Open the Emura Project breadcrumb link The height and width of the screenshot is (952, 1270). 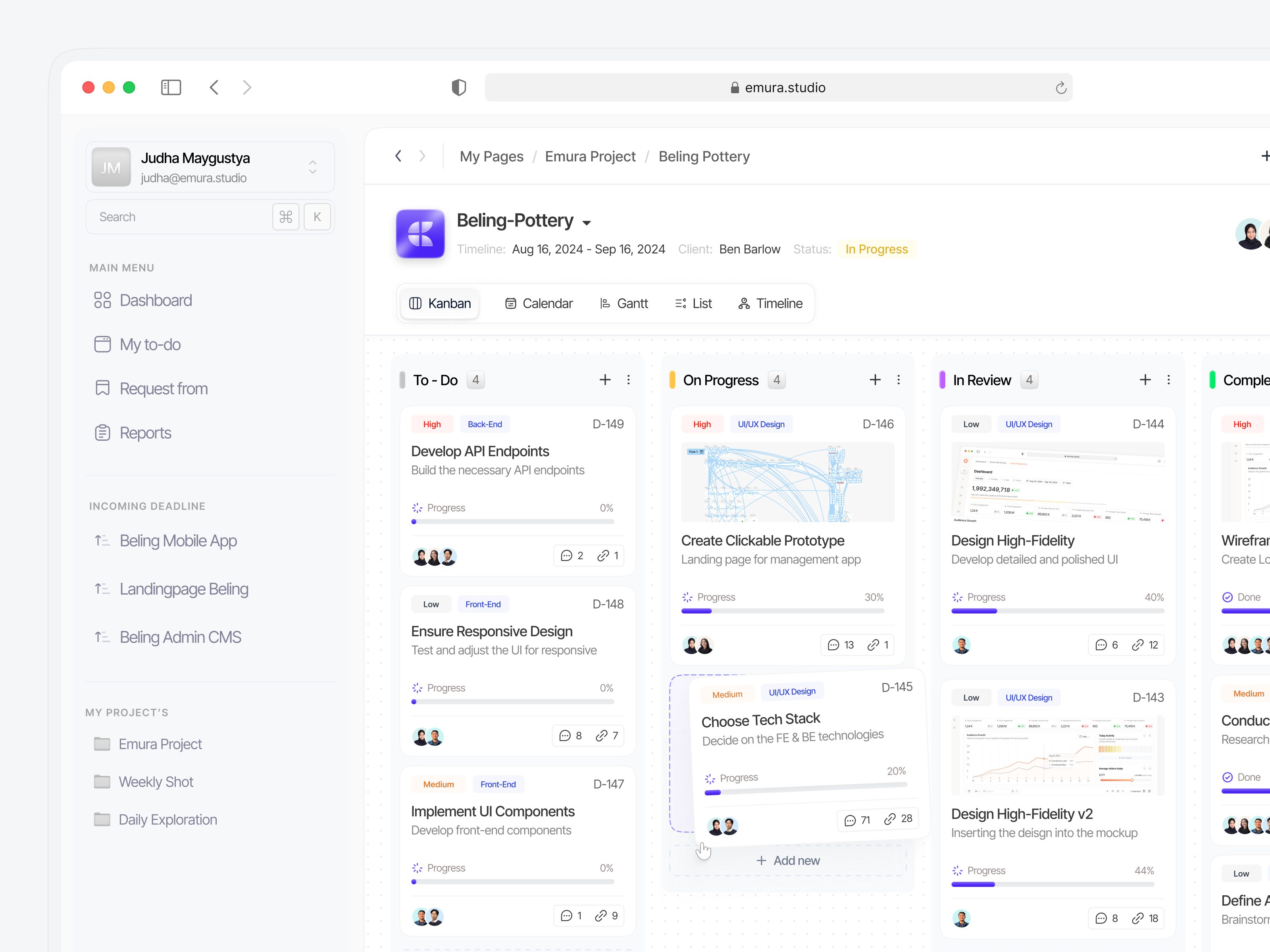click(x=590, y=156)
